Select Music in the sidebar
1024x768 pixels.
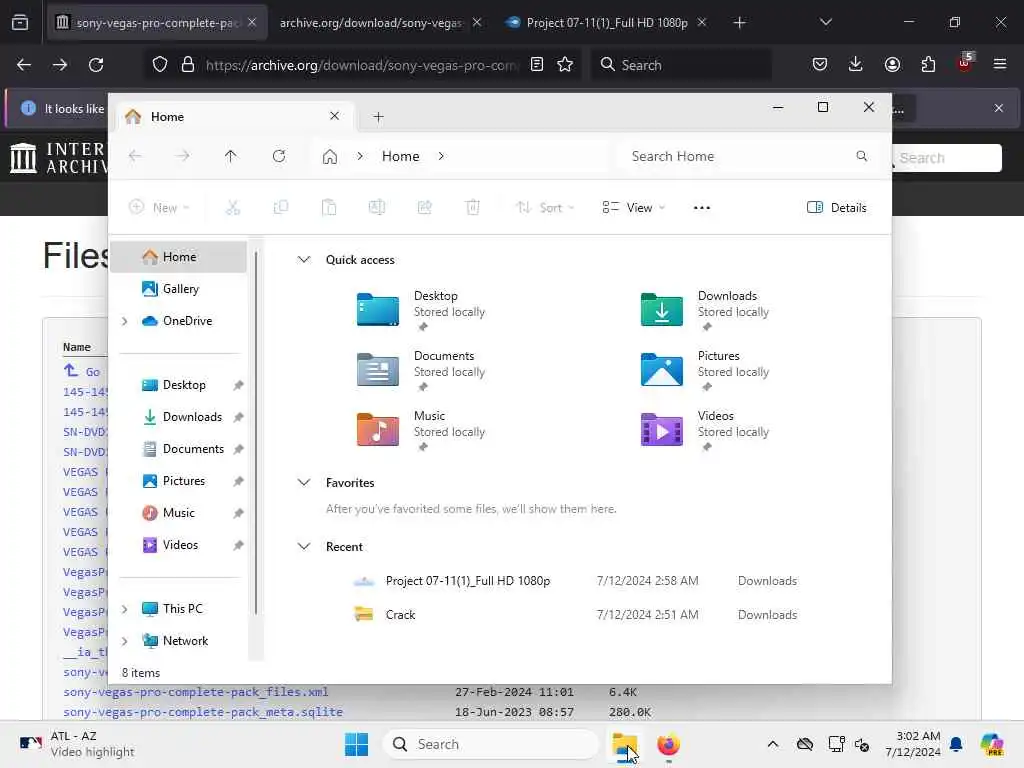click(x=178, y=513)
